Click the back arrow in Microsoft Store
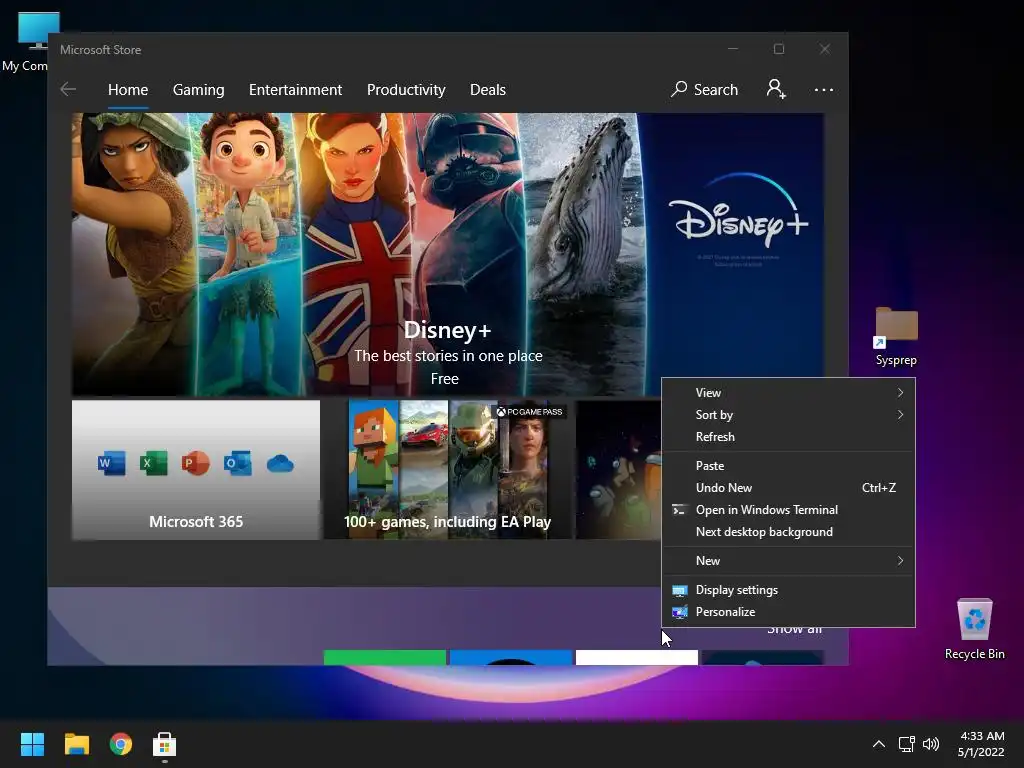 [68, 89]
